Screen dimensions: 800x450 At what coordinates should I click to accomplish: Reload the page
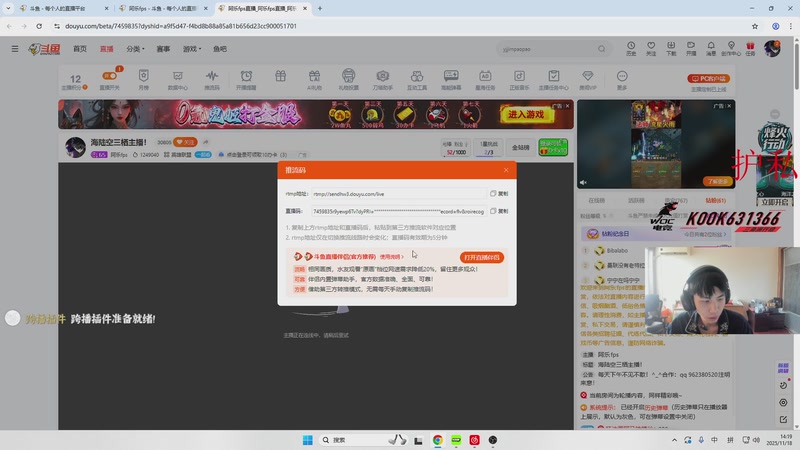(39, 26)
